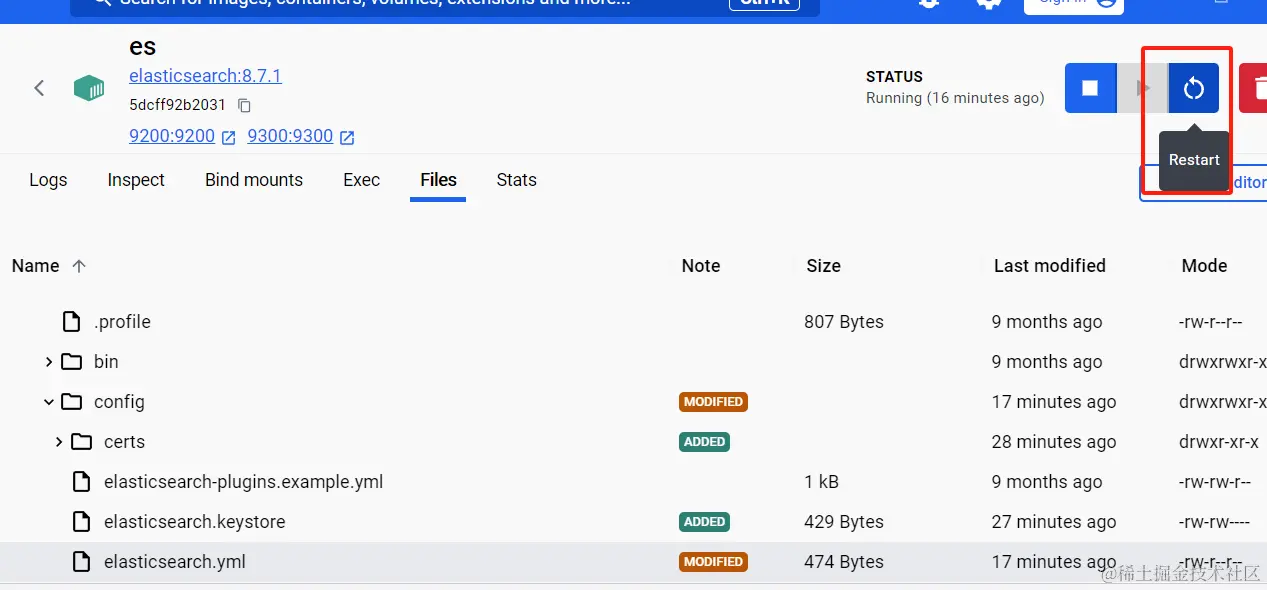Select the .profile file name
1267x590 pixels.
[122, 322]
